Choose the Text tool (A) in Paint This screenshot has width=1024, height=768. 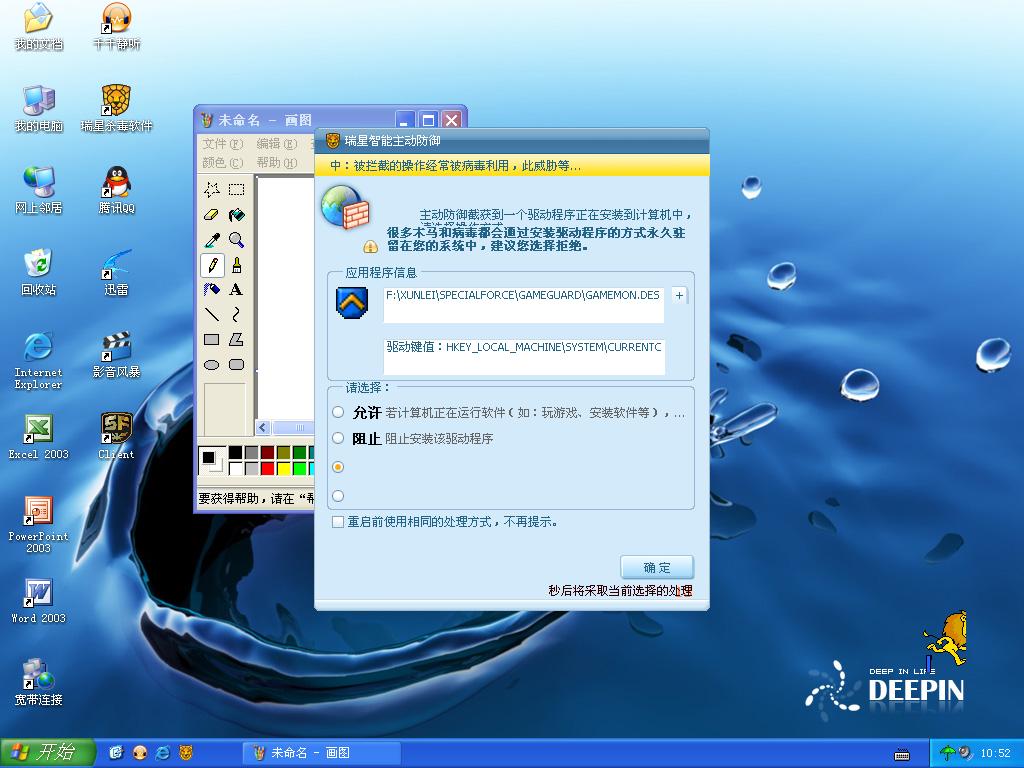coord(237,289)
